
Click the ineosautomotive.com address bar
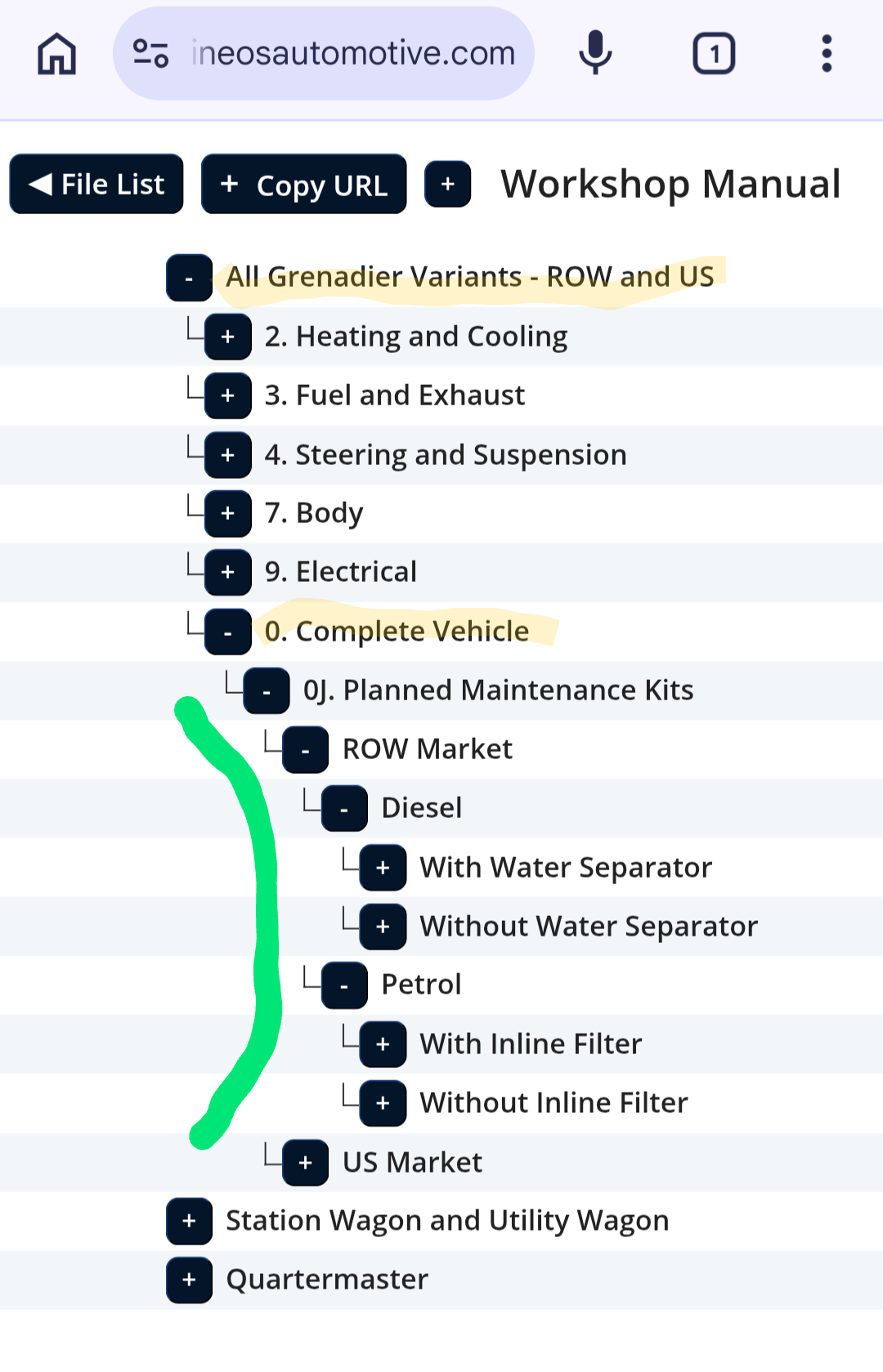pos(353,54)
